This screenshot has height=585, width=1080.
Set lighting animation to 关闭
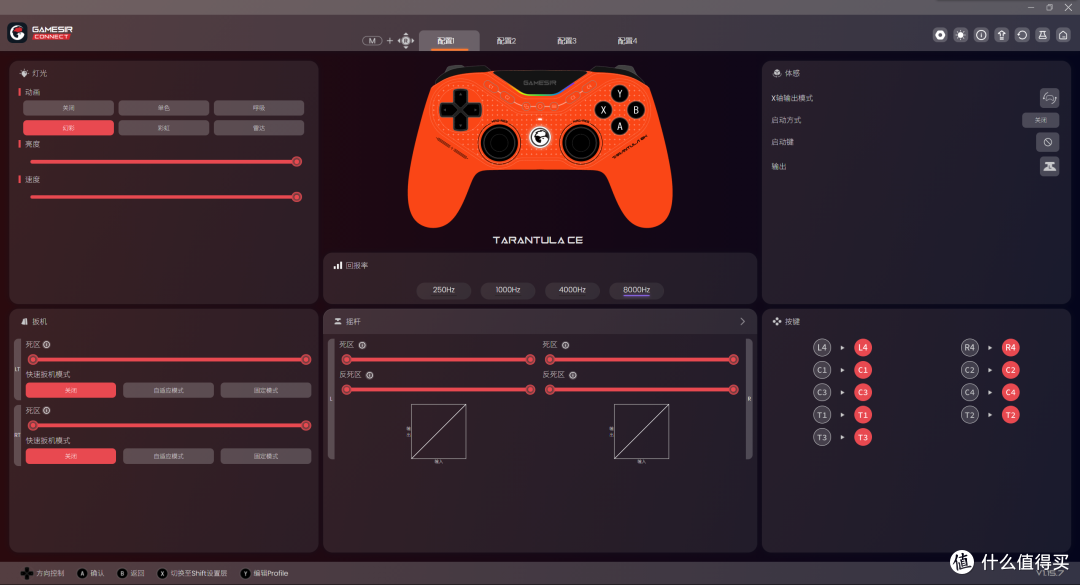[68, 108]
